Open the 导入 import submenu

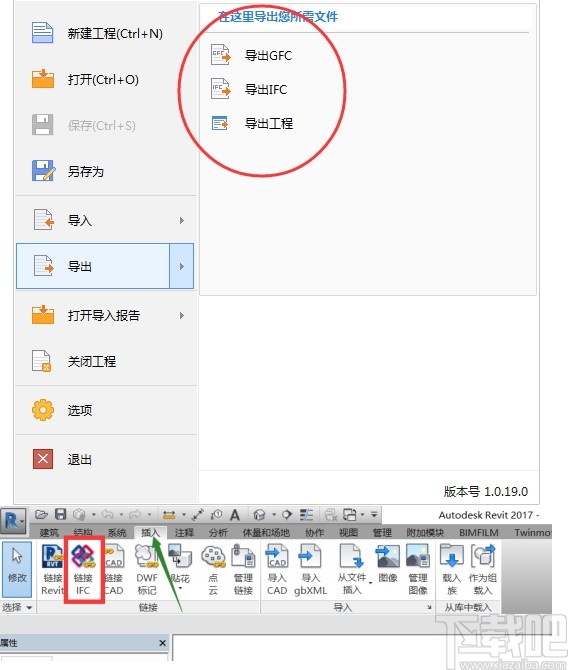(106, 220)
